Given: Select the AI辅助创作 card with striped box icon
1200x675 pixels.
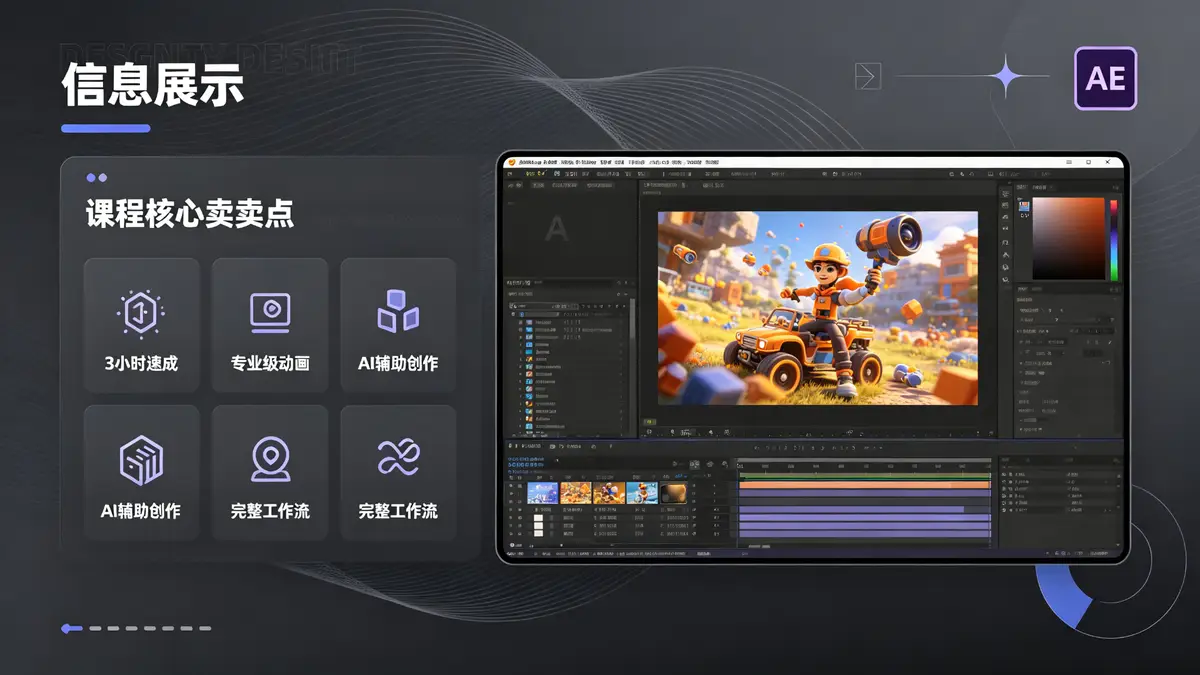Looking at the screenshot, I should 141,473.
